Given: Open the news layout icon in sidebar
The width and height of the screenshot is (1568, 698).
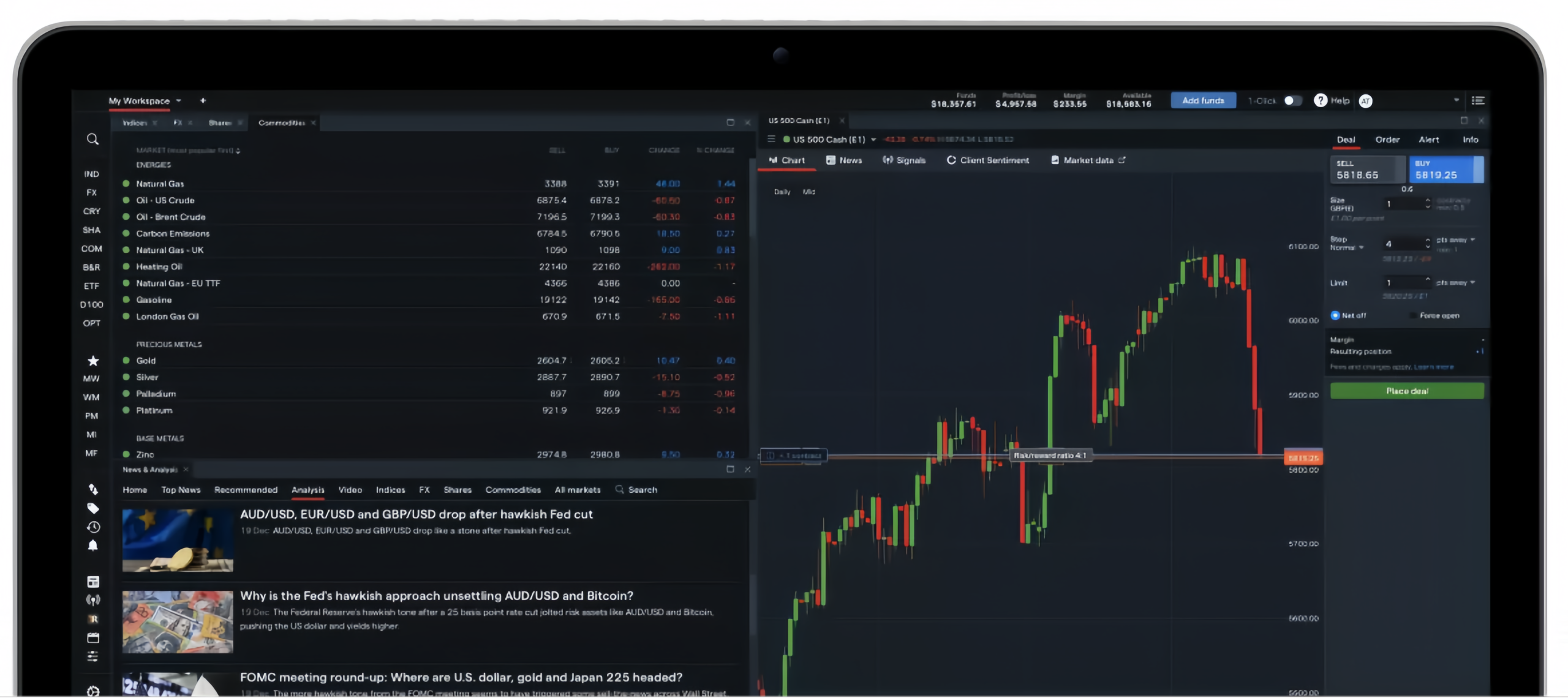Looking at the screenshot, I should [93, 582].
